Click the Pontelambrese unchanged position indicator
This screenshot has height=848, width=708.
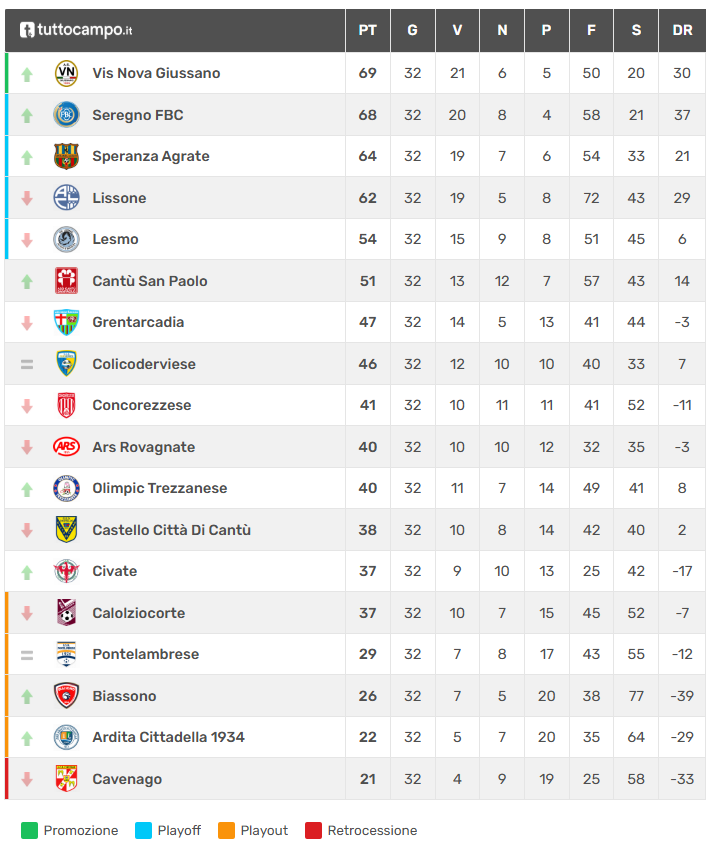coord(27,655)
